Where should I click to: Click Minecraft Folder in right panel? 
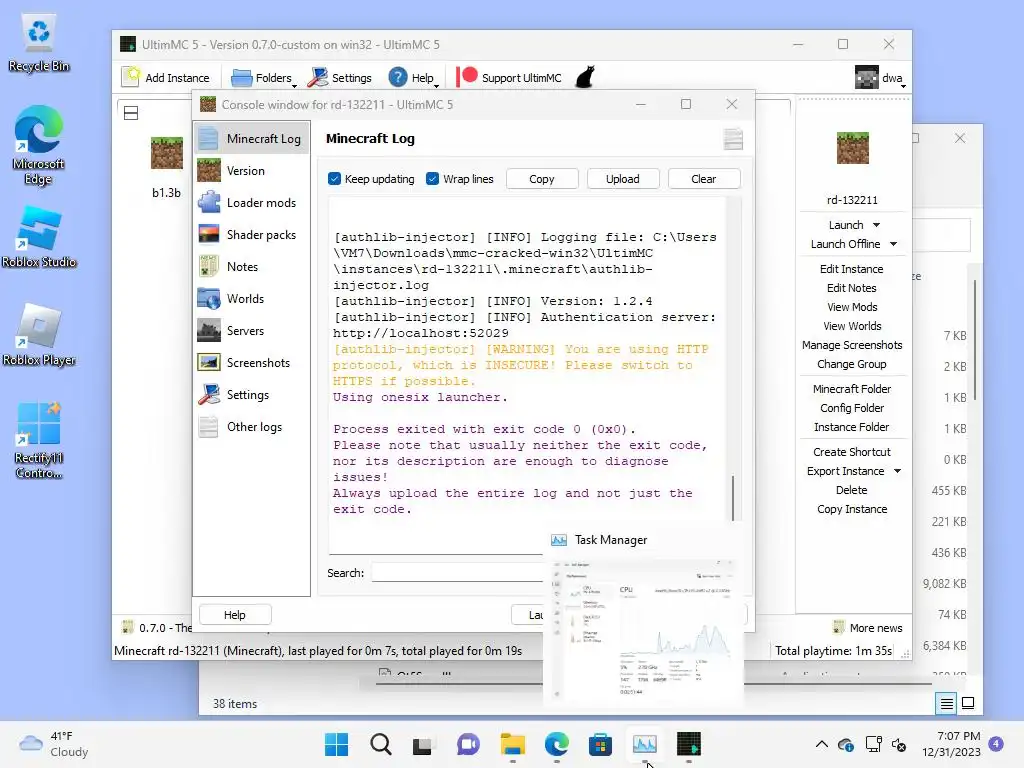point(852,389)
